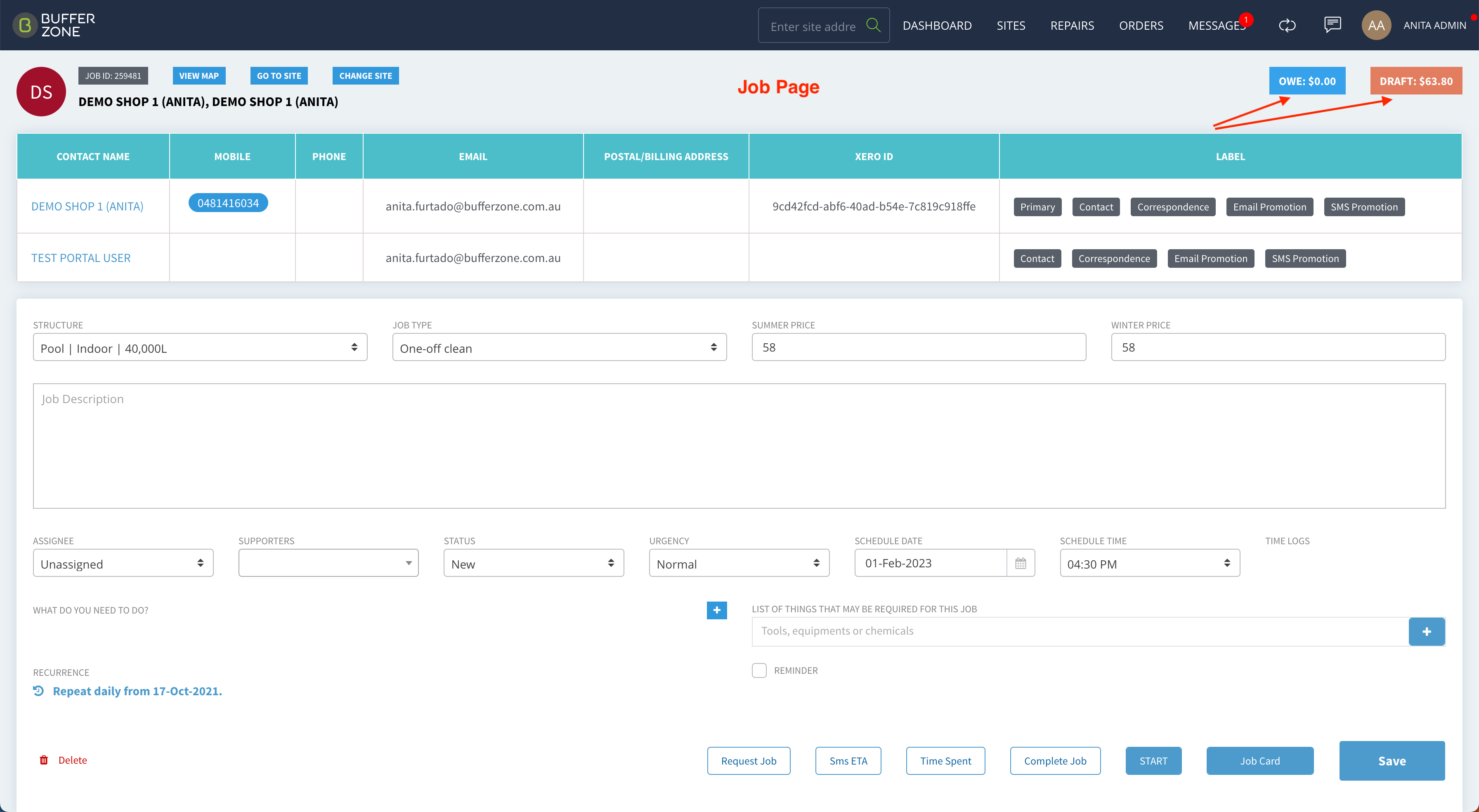Add a to-do item with plus icon
Image resolution: width=1479 pixels, height=812 pixels.
coord(716,610)
